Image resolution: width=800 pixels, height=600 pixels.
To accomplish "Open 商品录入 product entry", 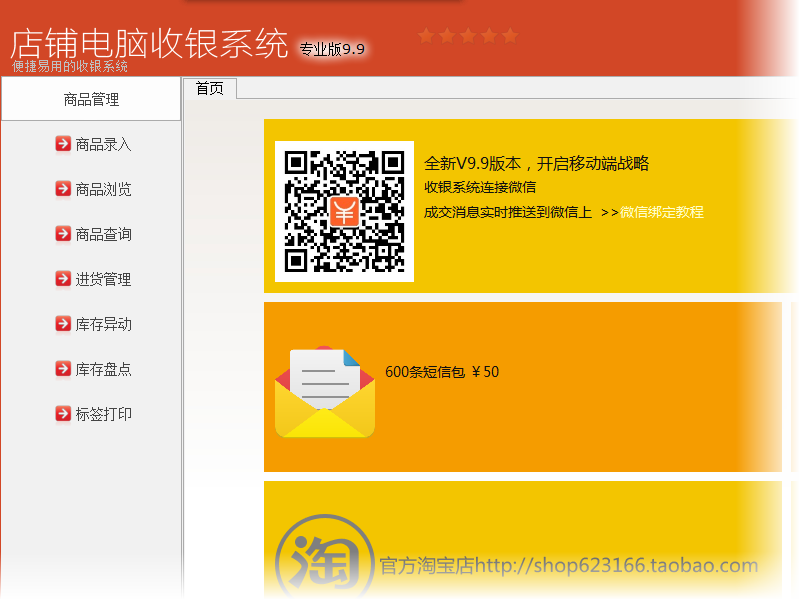I will [103, 144].
